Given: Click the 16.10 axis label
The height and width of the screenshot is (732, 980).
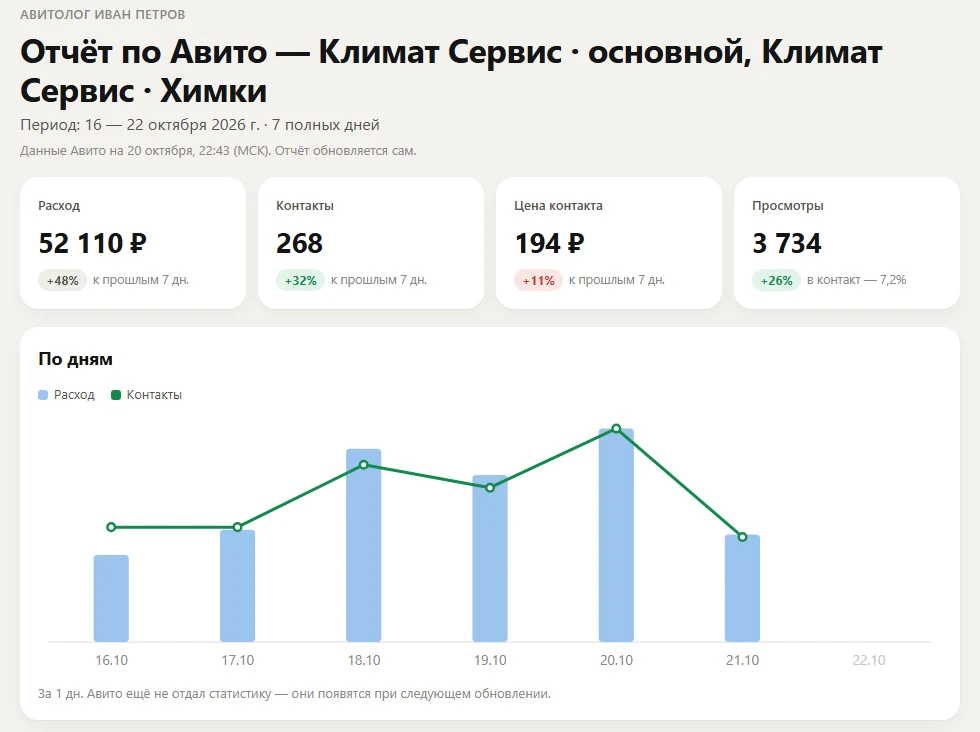Looking at the screenshot, I should [x=111, y=660].
